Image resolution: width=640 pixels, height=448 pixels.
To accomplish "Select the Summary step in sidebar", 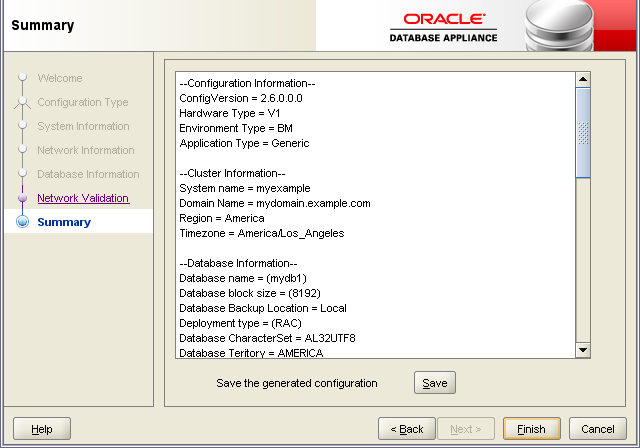I will click(x=64, y=222).
